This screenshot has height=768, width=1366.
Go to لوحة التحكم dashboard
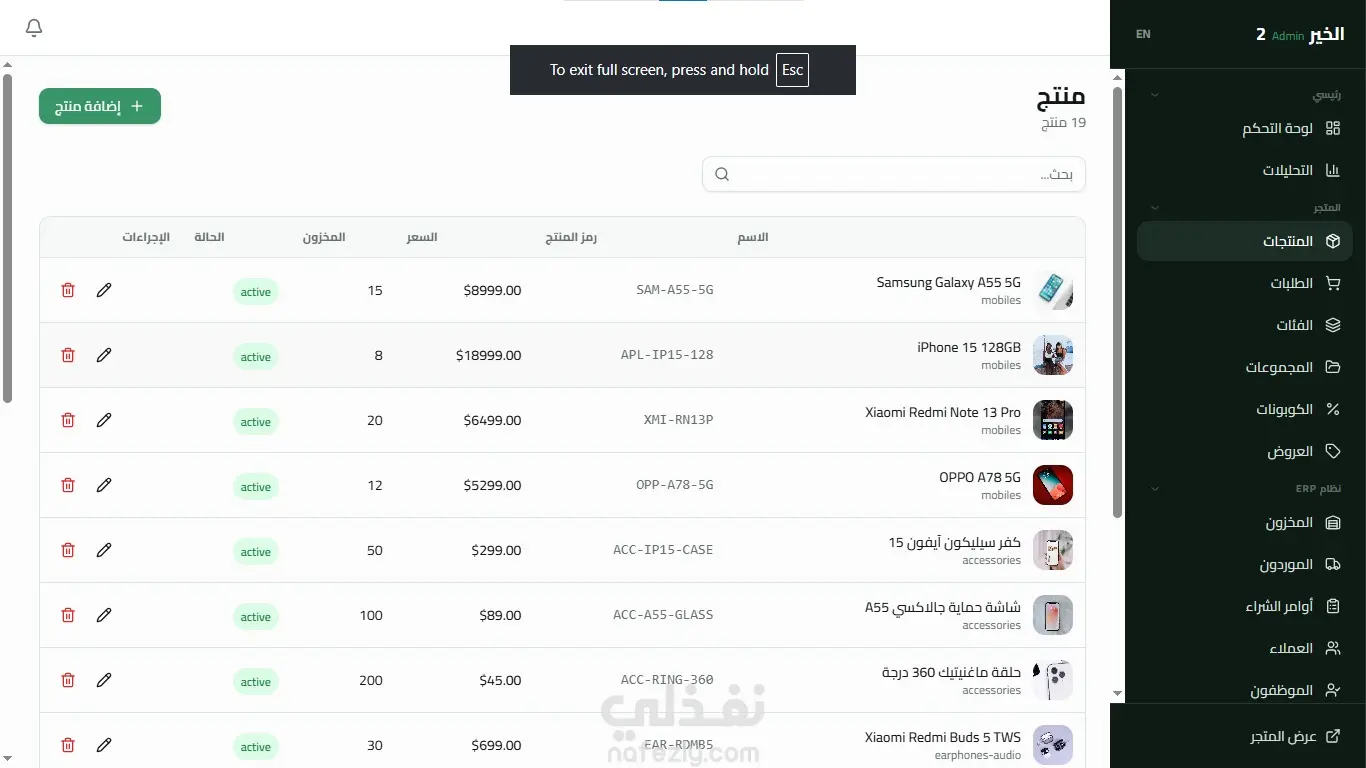point(1245,128)
